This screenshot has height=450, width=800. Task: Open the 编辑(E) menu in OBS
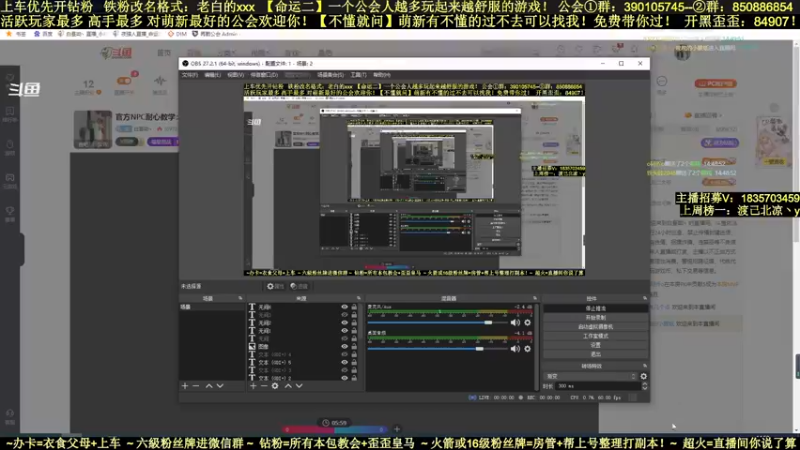(212, 75)
